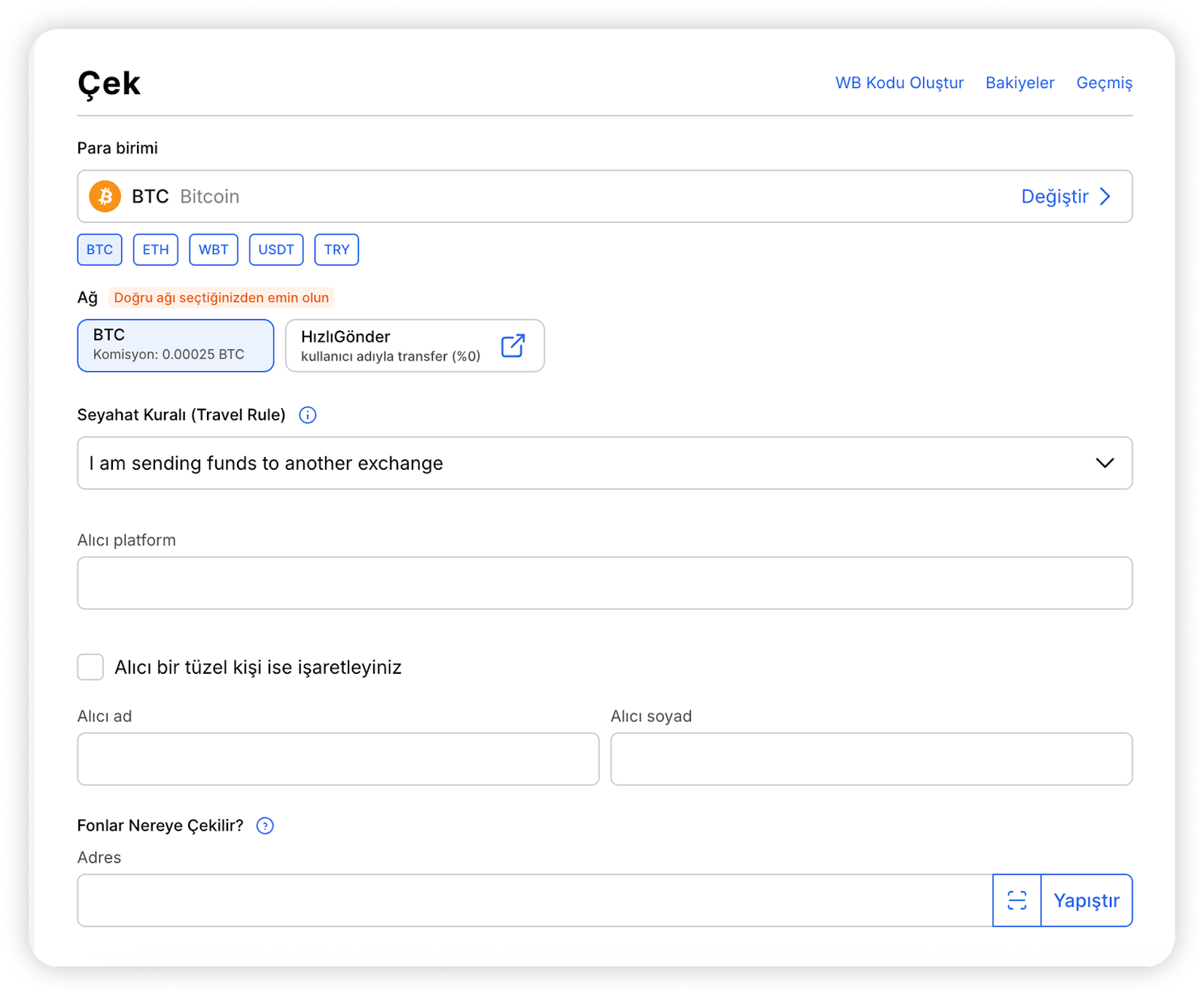Open Geçmiş history link

click(x=1104, y=83)
